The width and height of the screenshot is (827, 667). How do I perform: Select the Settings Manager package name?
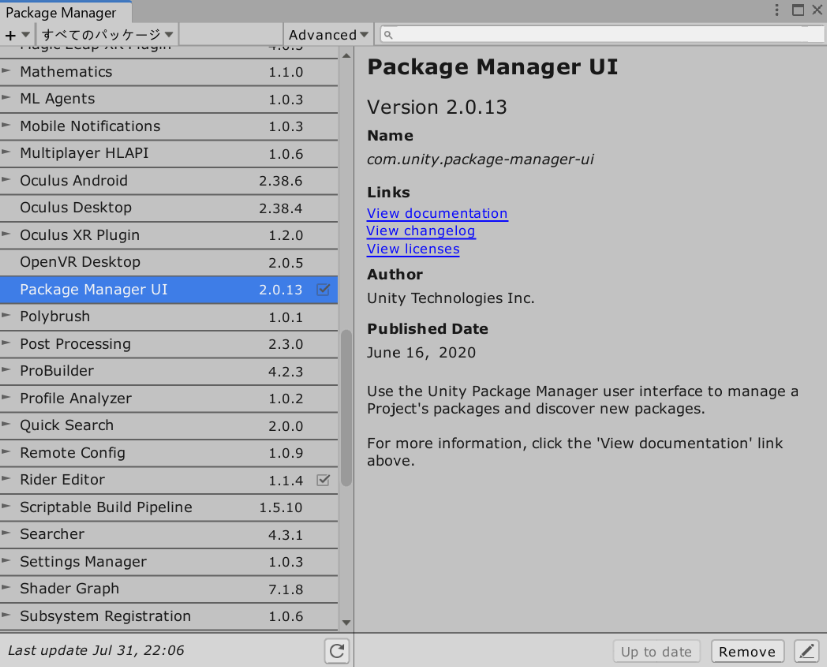point(83,562)
